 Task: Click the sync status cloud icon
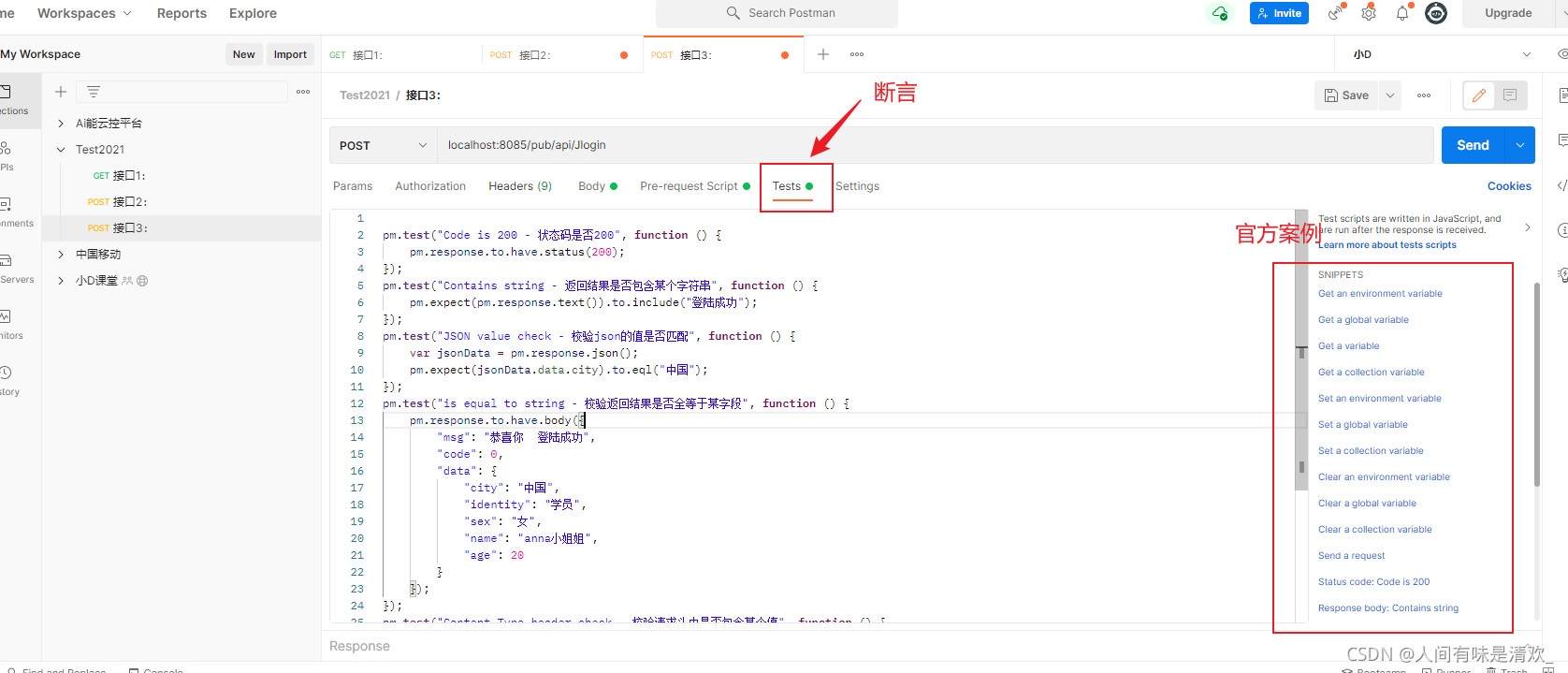coord(1220,13)
